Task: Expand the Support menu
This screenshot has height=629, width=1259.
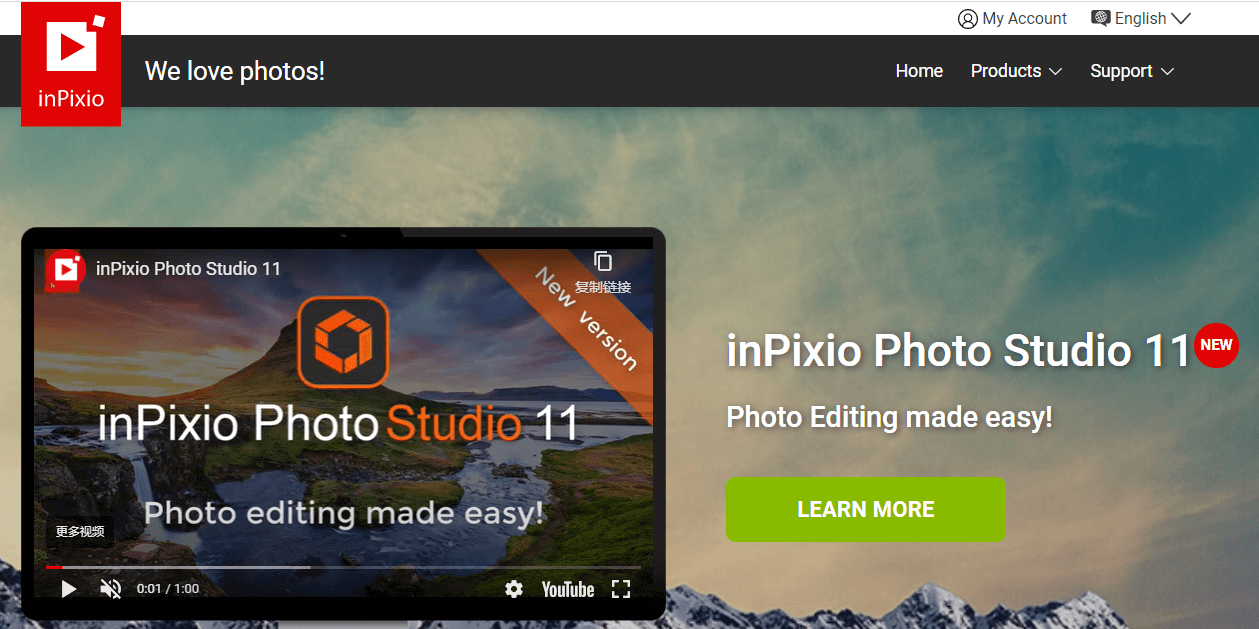Action: click(x=1132, y=71)
